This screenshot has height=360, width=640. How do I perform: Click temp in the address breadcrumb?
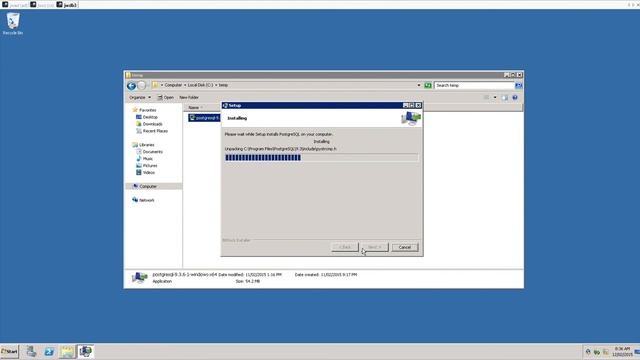223,85
